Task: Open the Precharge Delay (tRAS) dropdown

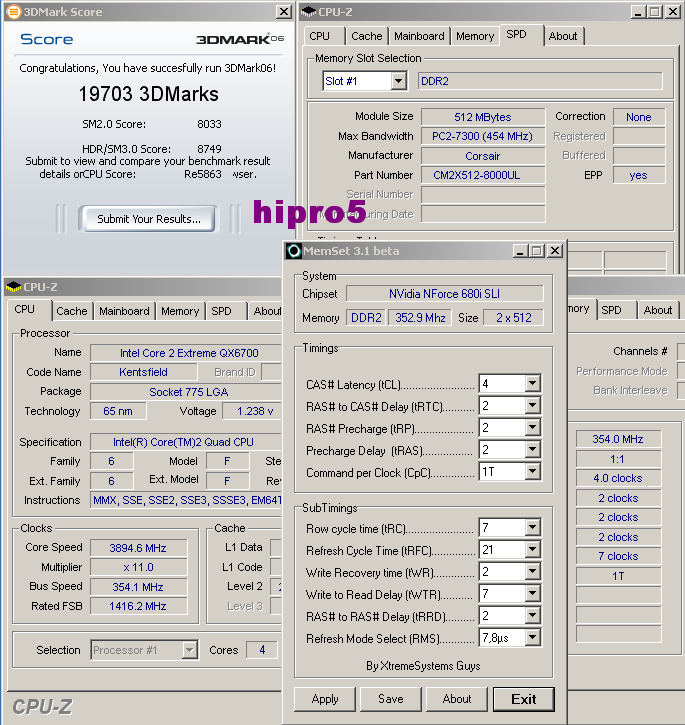Action: coord(532,449)
